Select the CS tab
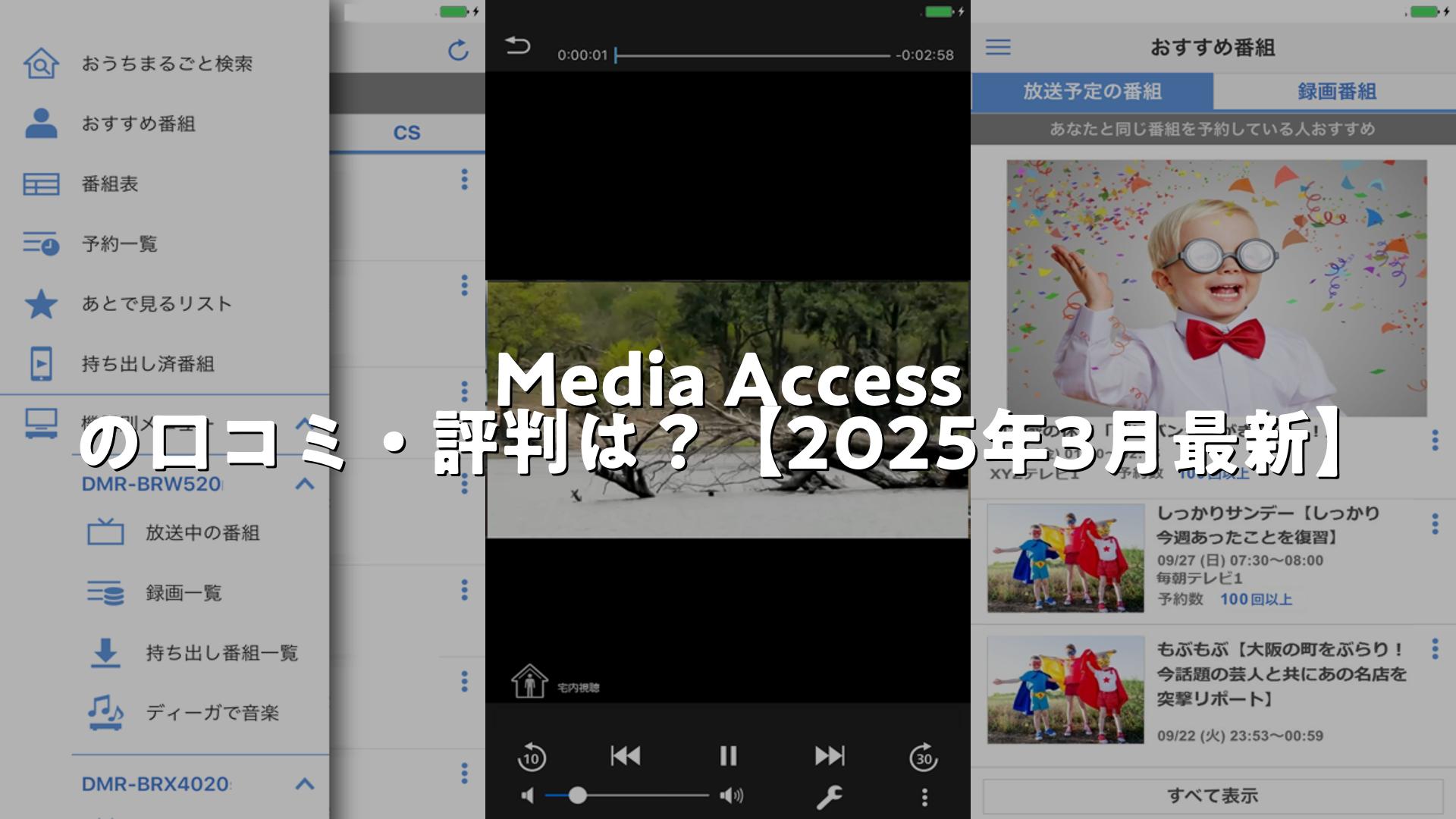 (406, 133)
